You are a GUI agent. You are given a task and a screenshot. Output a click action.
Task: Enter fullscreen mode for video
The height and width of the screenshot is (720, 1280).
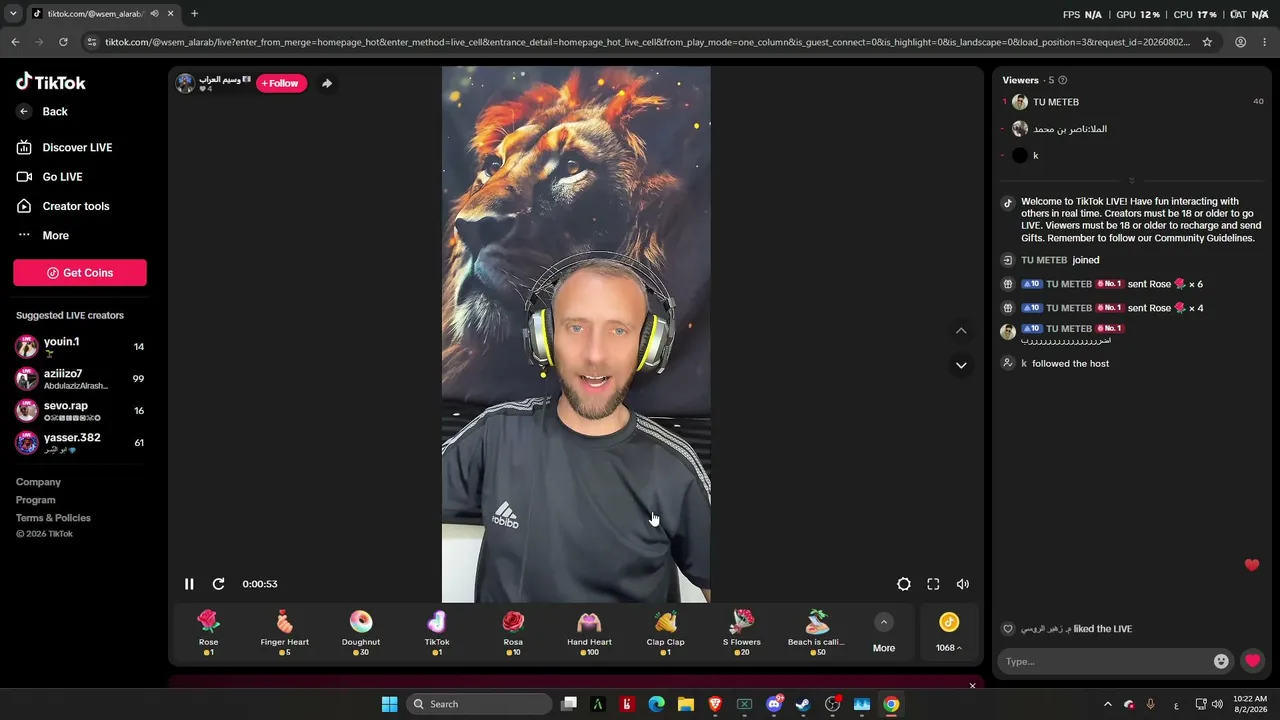coord(933,584)
